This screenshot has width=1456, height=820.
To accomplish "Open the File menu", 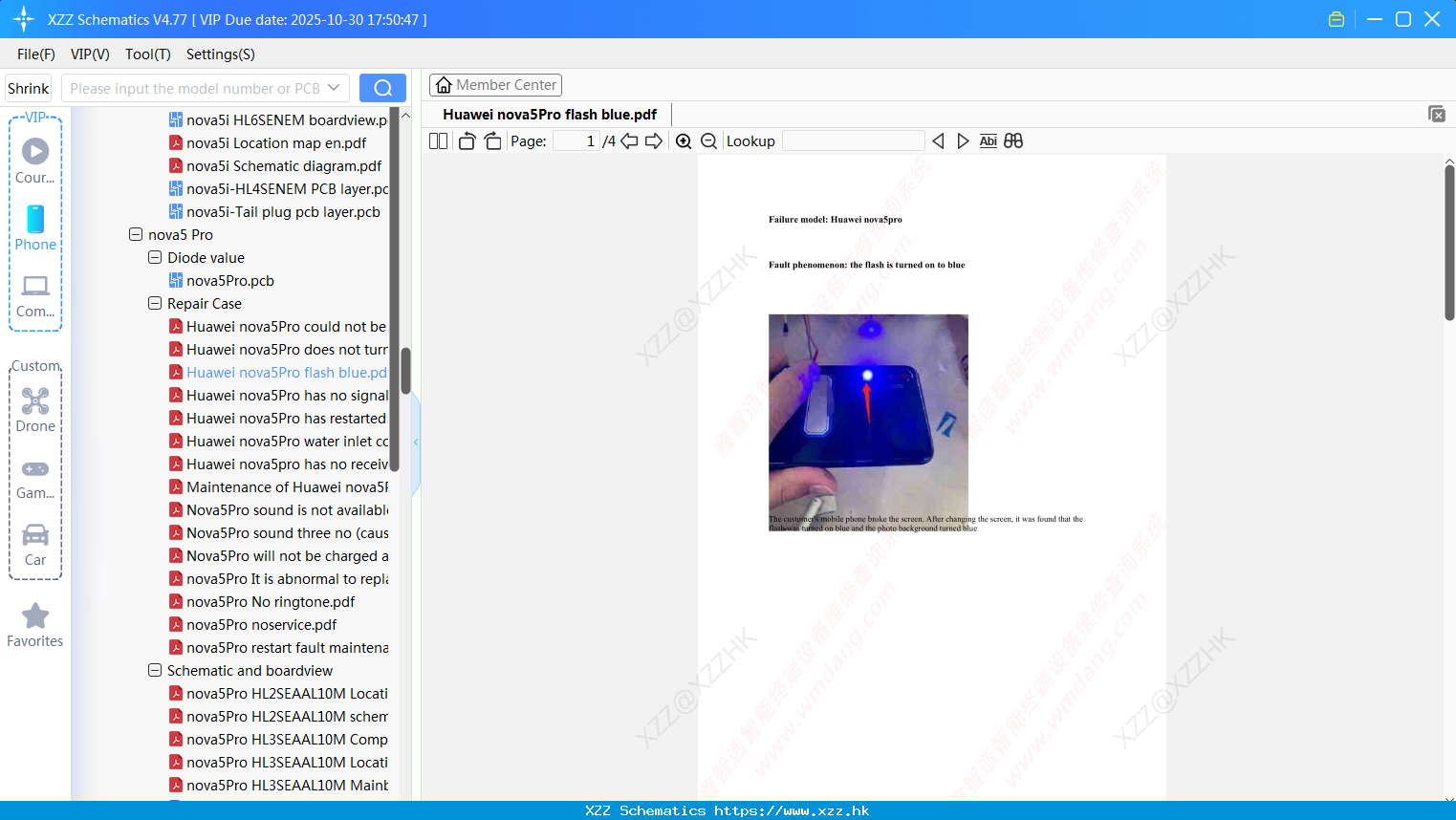I will click(36, 54).
